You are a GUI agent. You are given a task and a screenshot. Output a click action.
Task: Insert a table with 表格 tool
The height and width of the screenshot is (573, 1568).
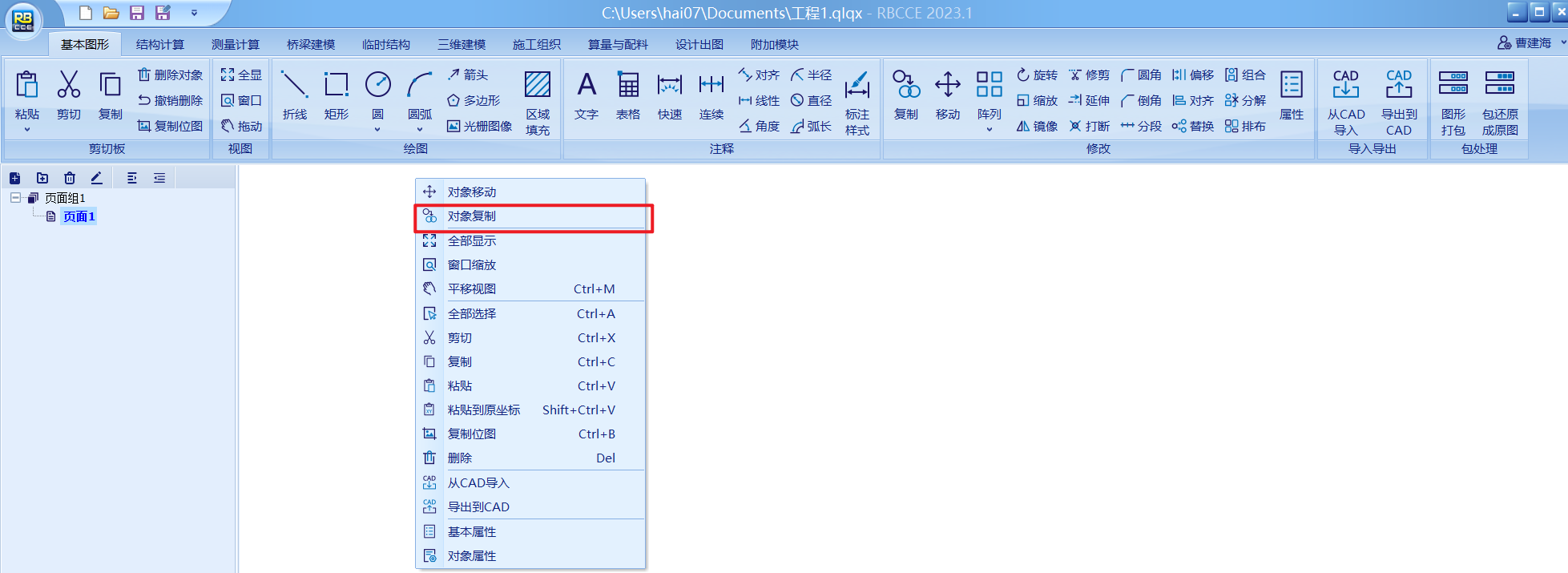(x=627, y=95)
